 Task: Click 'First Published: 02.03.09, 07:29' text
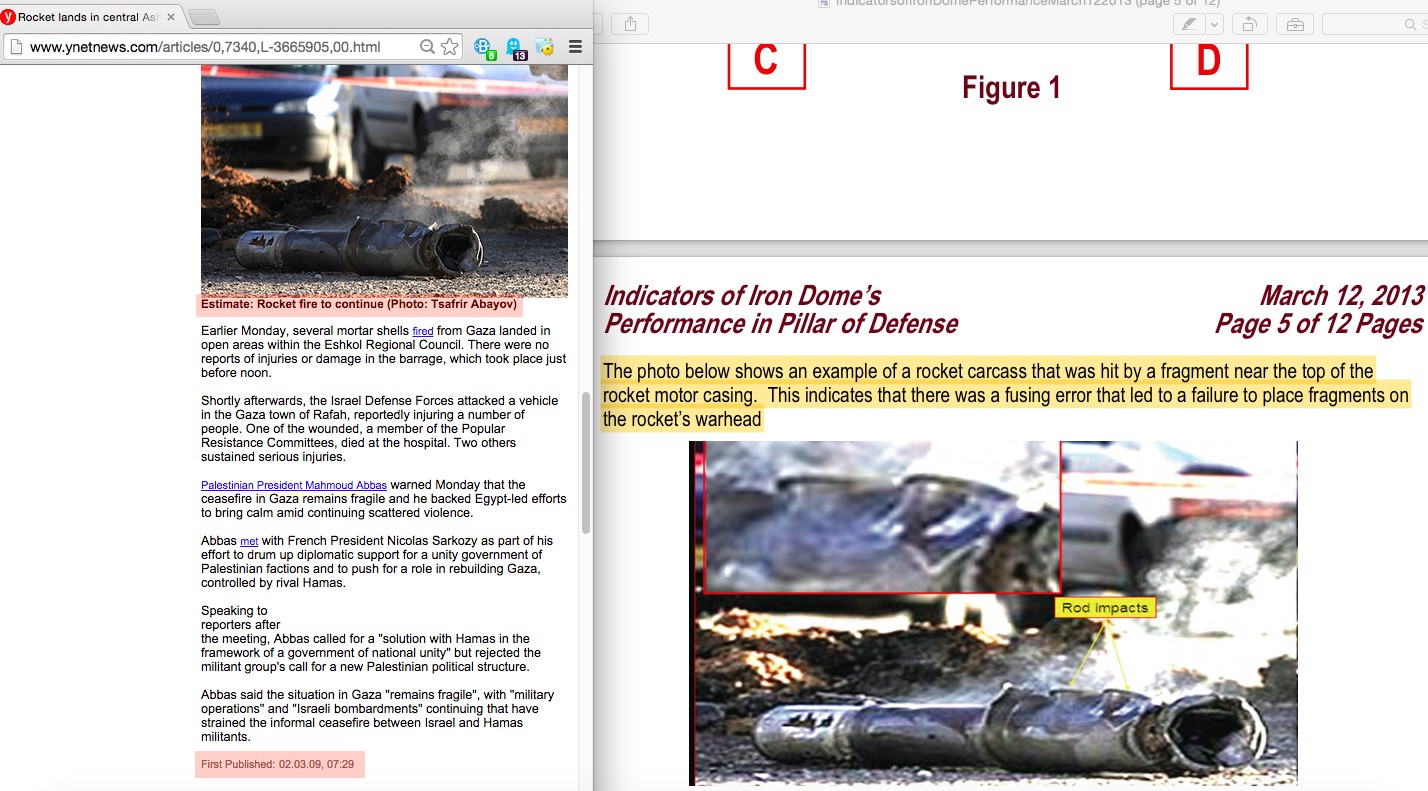[278, 764]
